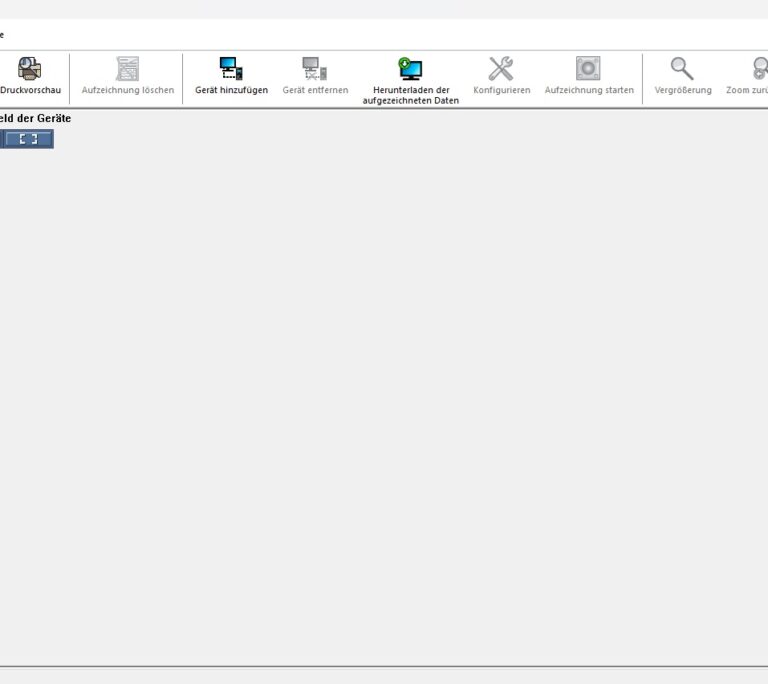Open the Konfigurieren wrench tool
This screenshot has height=684, width=768.
pos(501,69)
